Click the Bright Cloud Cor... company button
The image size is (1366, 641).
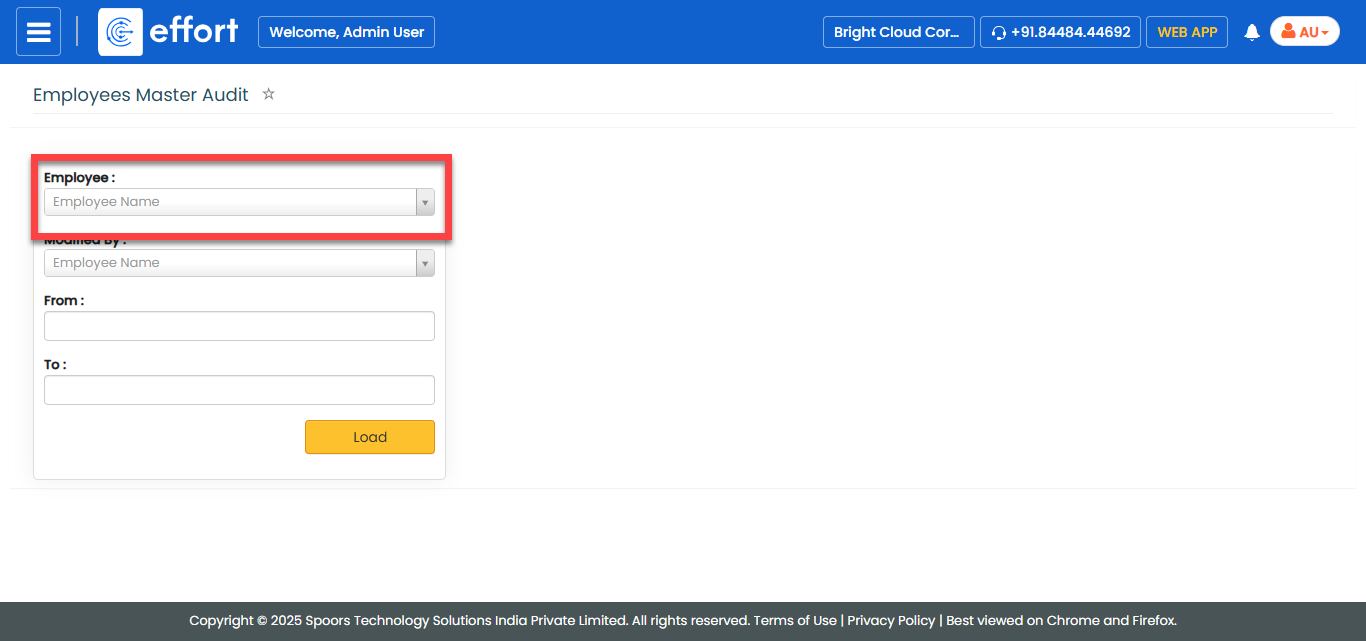(x=897, y=32)
